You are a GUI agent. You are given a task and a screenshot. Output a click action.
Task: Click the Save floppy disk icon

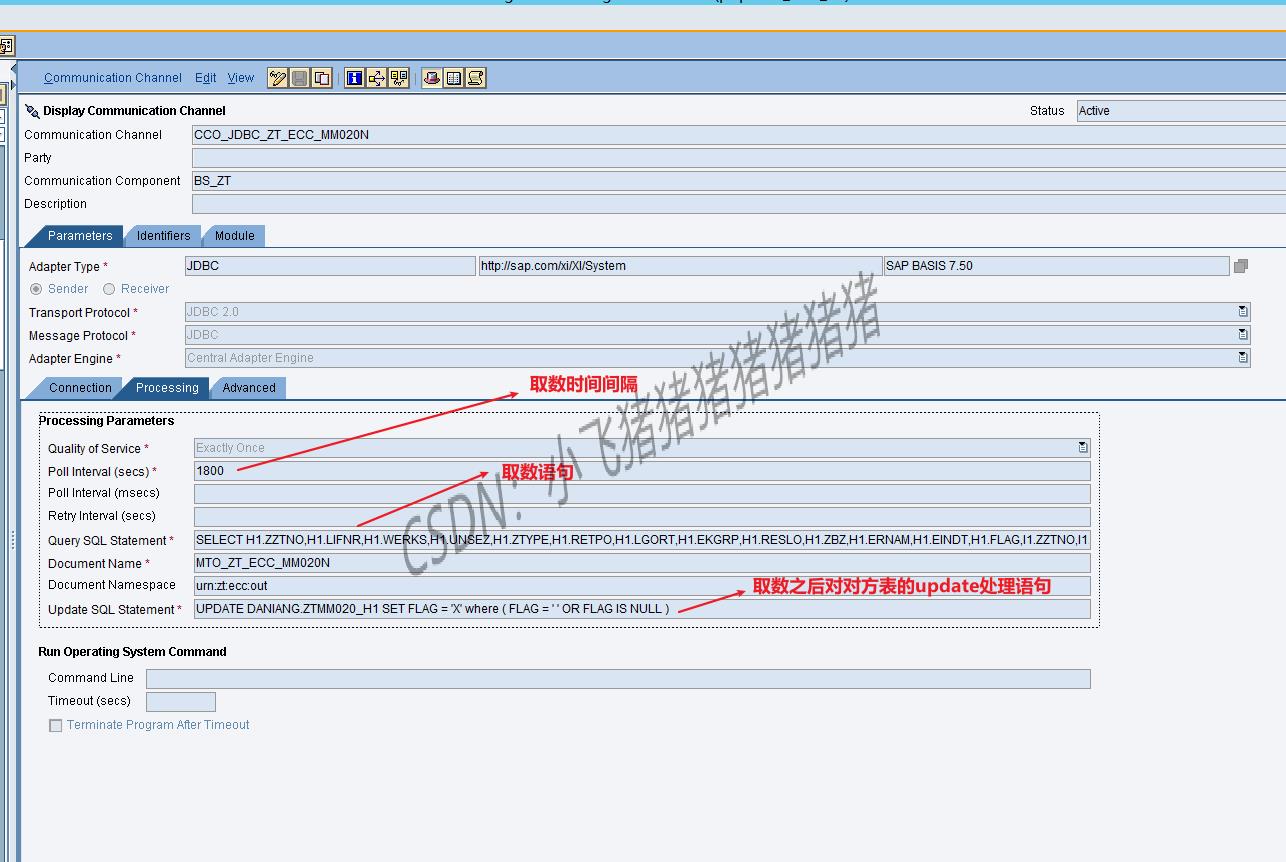point(300,78)
